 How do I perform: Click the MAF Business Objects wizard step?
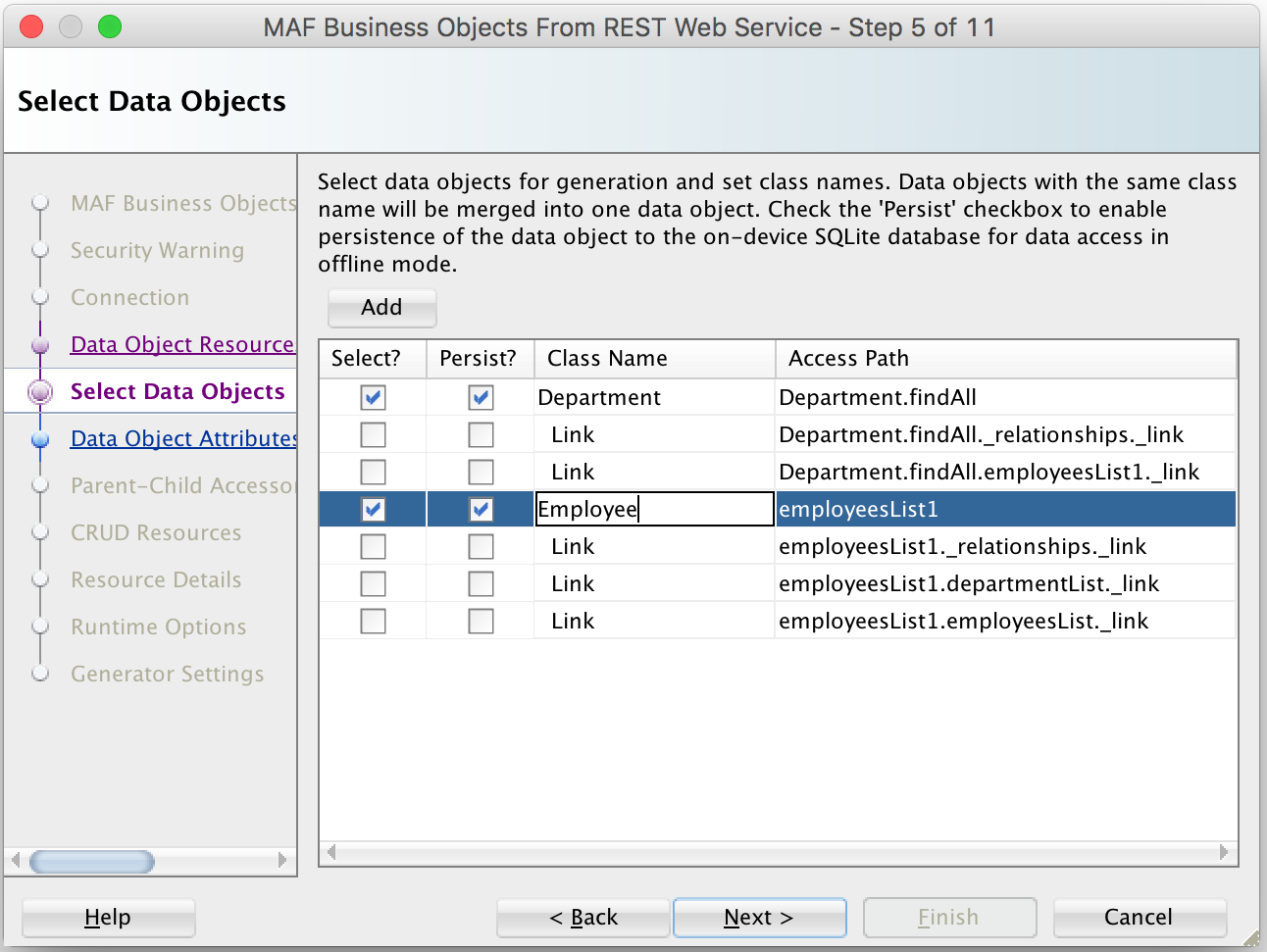click(x=183, y=203)
